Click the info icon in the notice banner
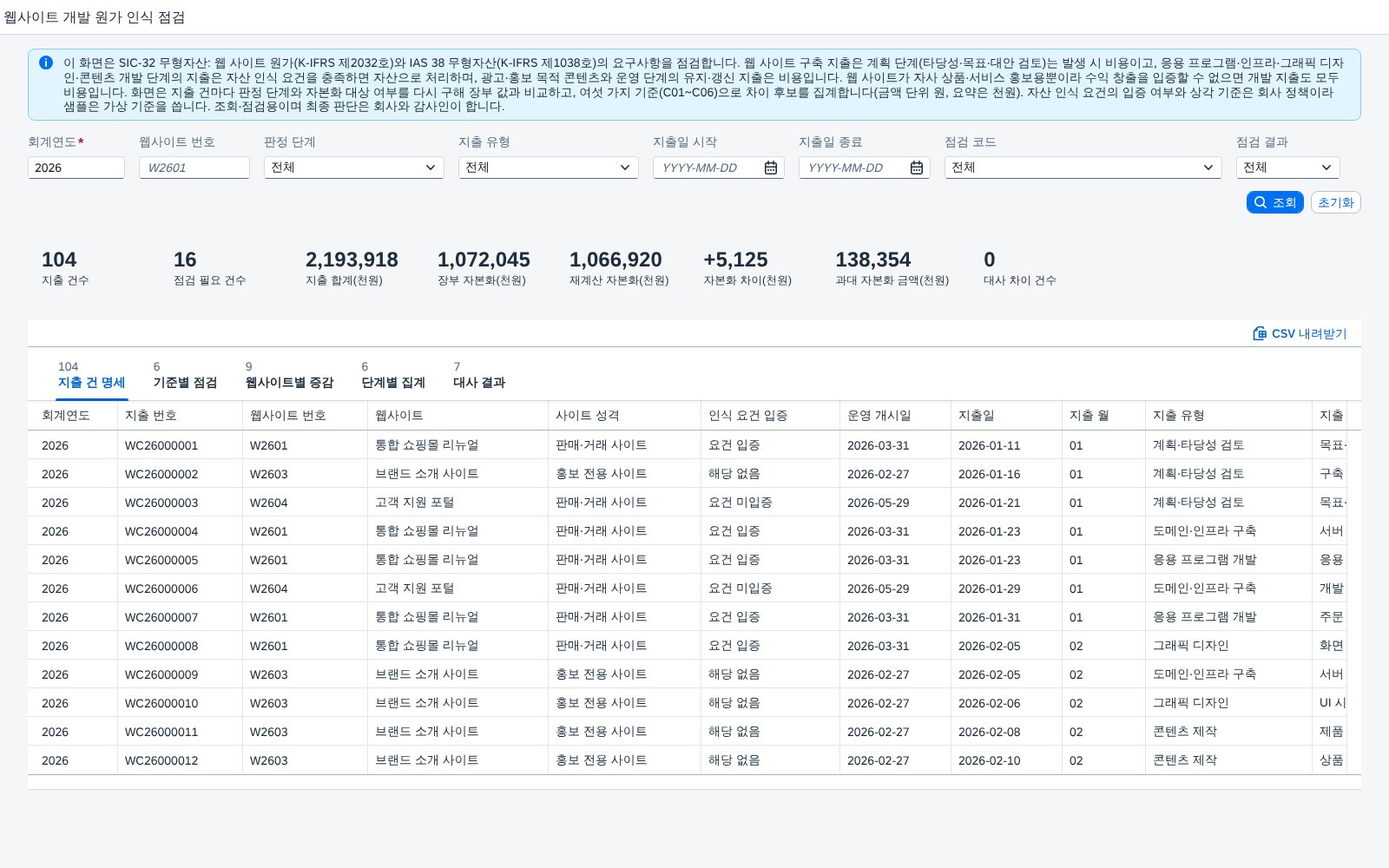This screenshot has height=868, width=1389. 46,62
